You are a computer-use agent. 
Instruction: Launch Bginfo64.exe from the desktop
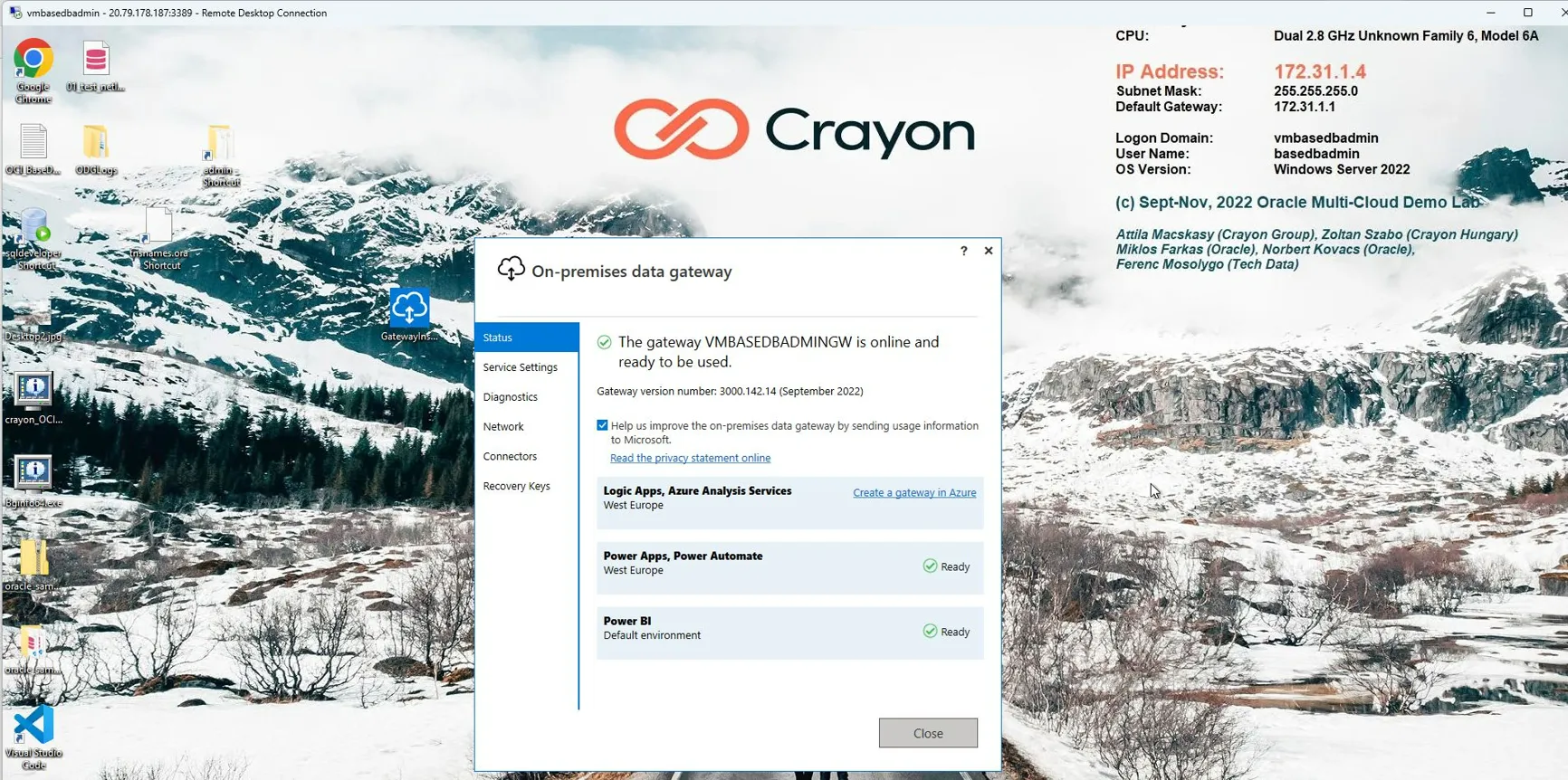pos(33,481)
